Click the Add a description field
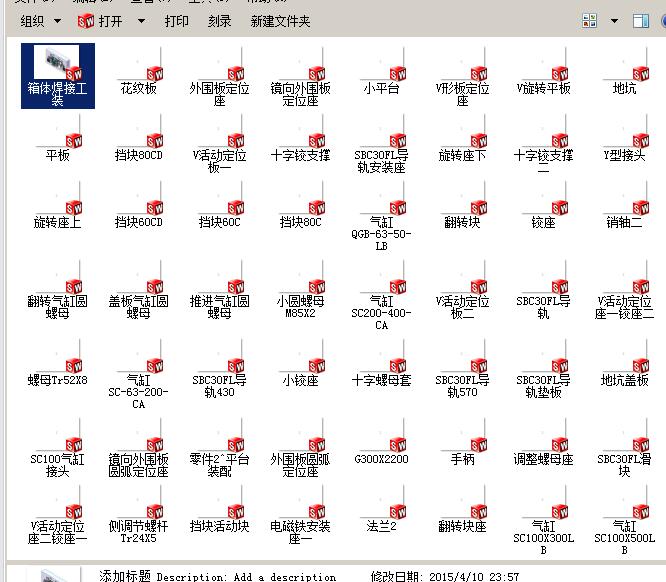 pyautogui.click(x=285, y=576)
